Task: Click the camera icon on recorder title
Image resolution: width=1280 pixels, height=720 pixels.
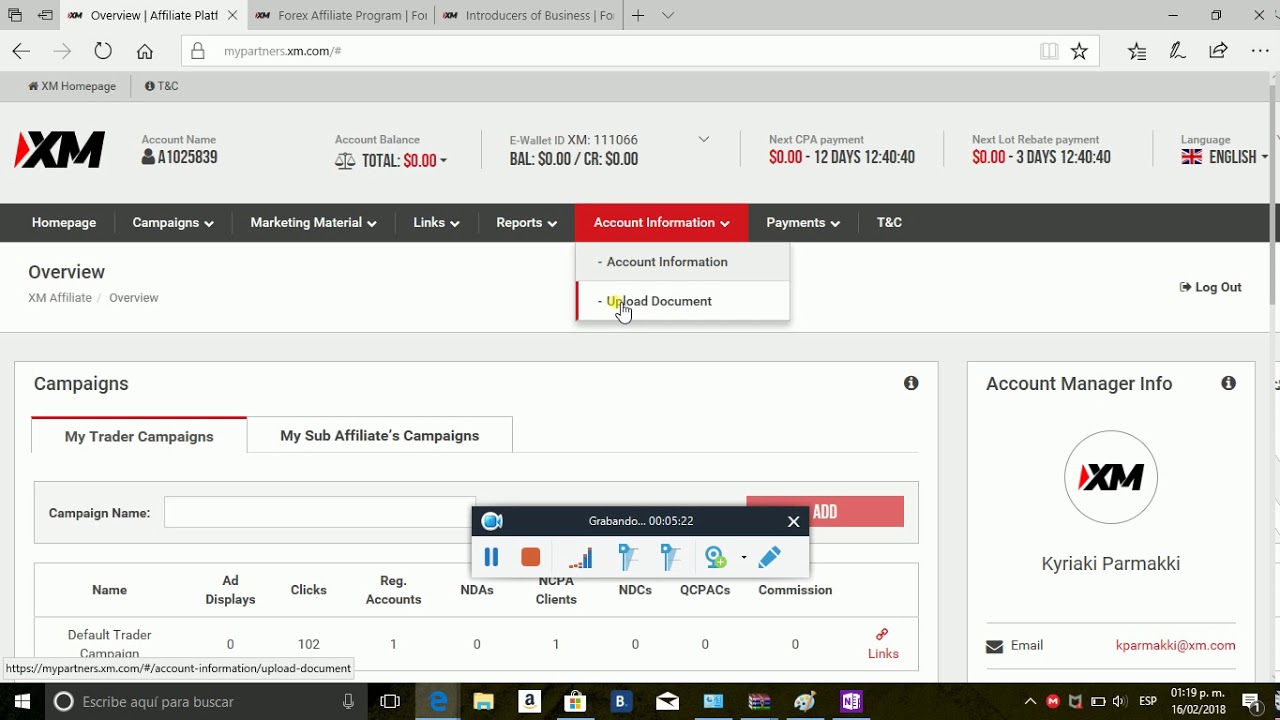Action: tap(492, 521)
